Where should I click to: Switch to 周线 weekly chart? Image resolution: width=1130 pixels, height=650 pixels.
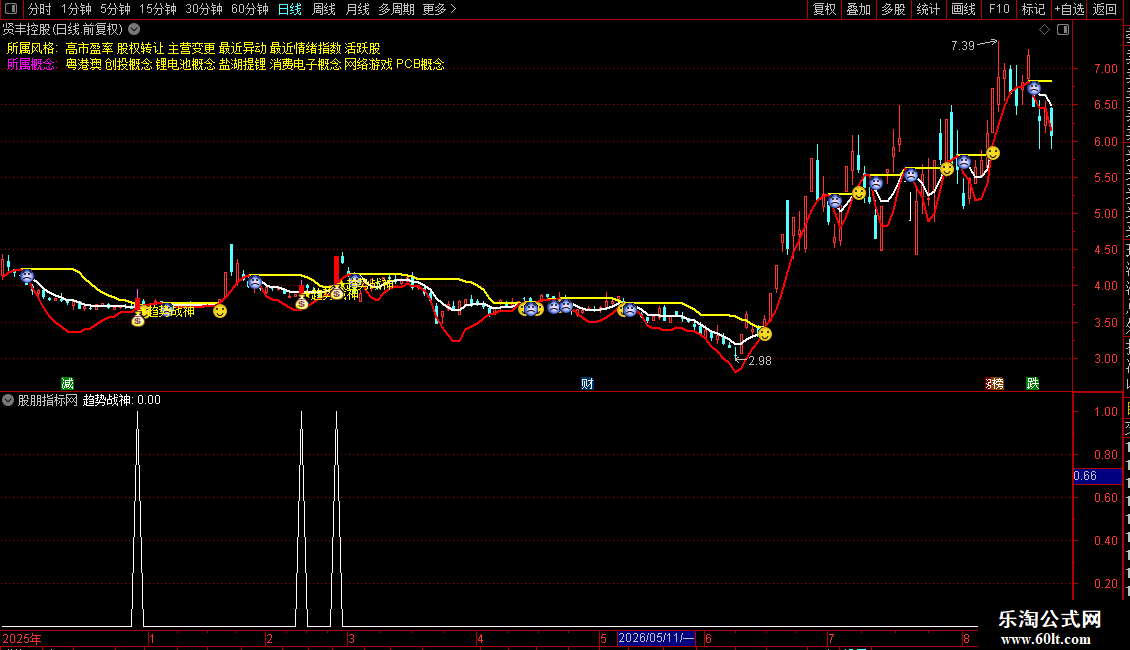point(324,9)
